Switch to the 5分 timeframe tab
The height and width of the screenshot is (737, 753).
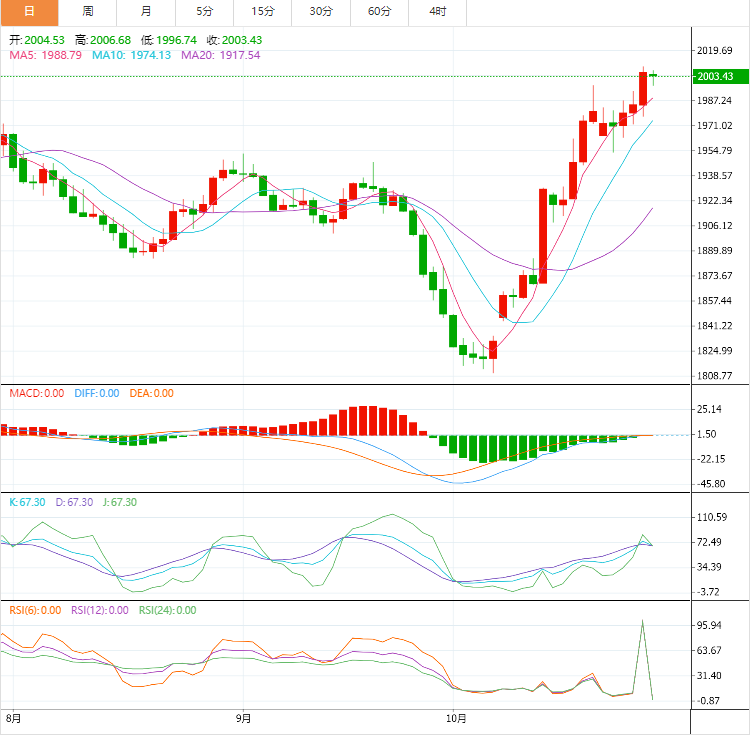pyautogui.click(x=204, y=11)
